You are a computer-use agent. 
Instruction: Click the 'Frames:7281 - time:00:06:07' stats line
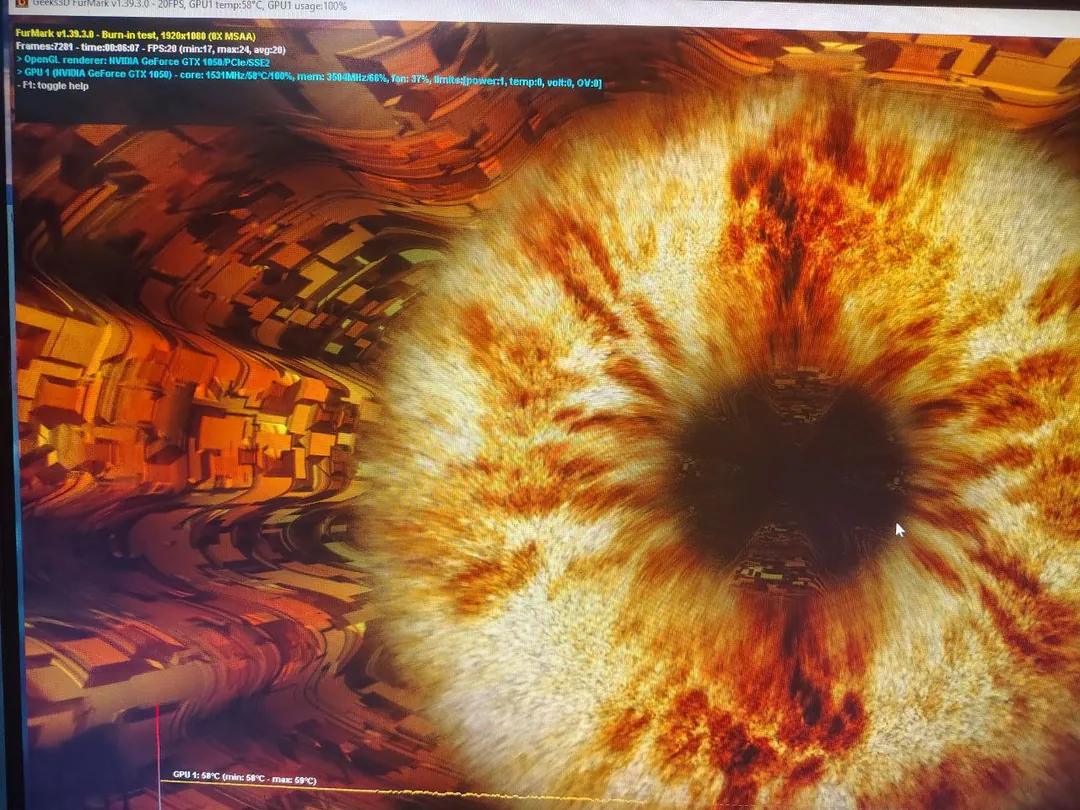150,49
